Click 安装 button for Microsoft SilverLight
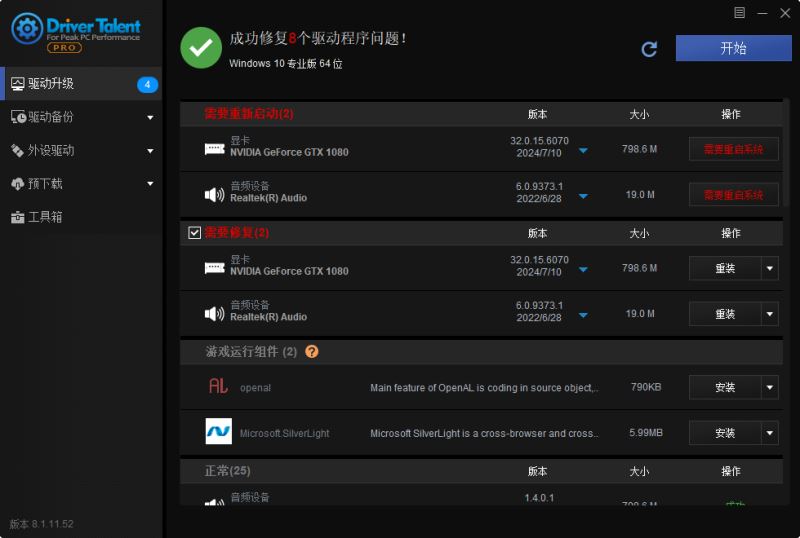800x538 pixels. point(725,433)
